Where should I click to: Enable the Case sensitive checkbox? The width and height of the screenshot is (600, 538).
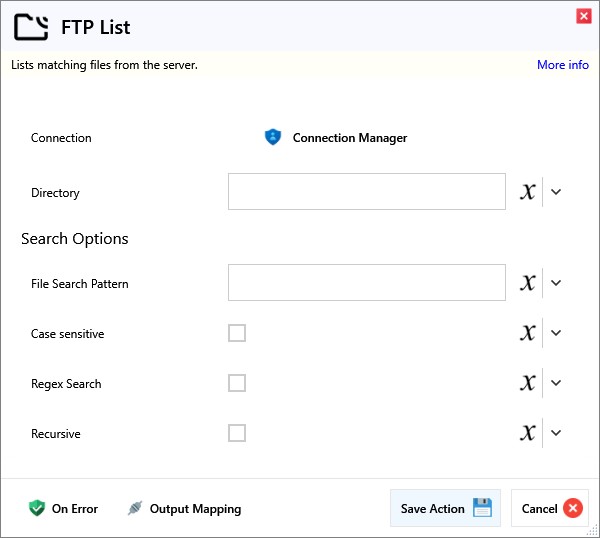237,333
